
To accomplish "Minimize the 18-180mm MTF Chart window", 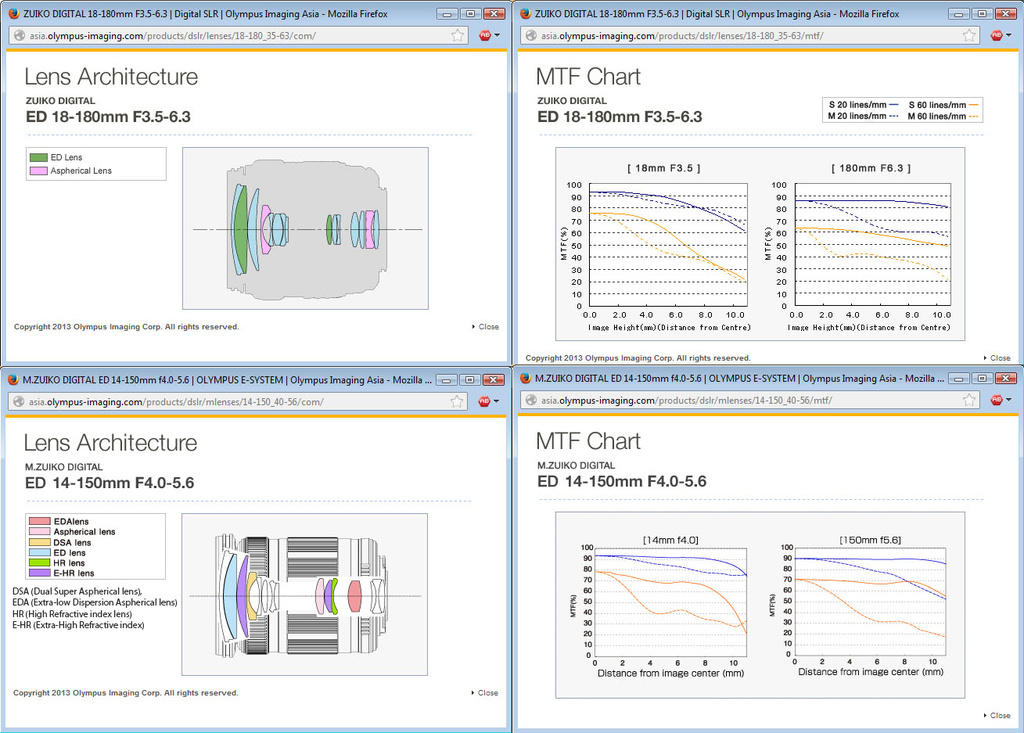I will (958, 14).
